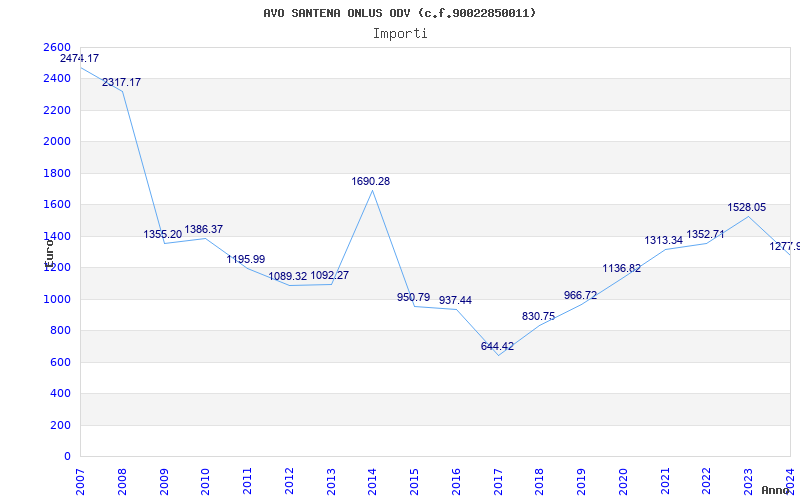Select the 1195.99 data label
800x500 pixels.
pyautogui.click(x=246, y=259)
